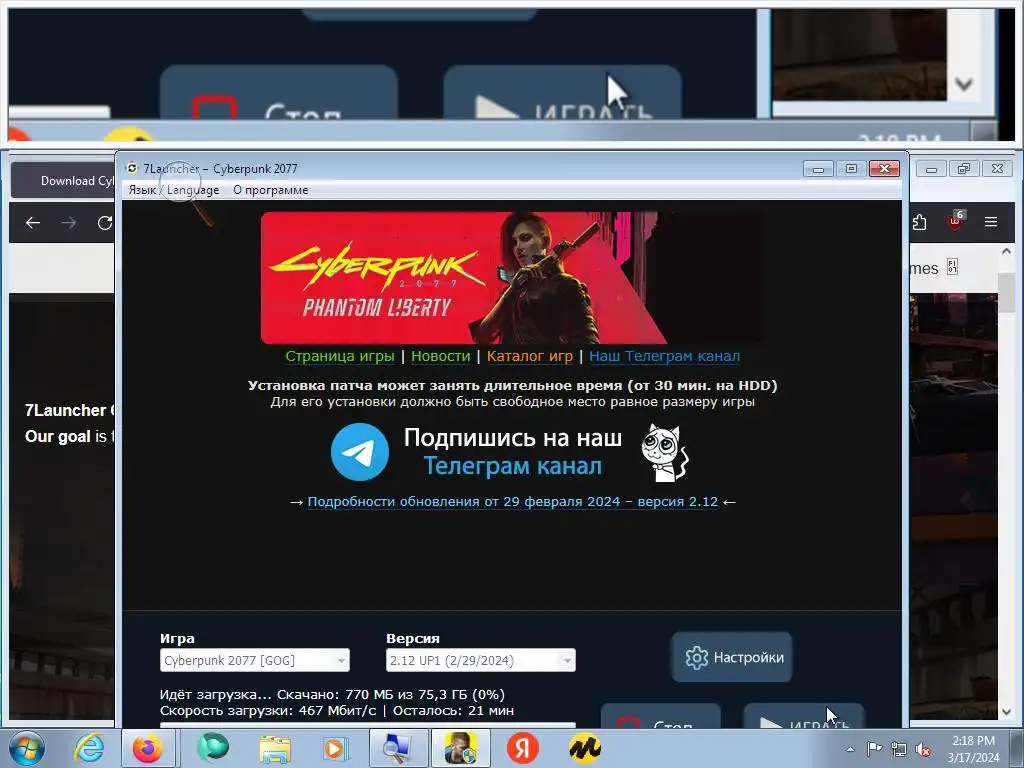This screenshot has height=768, width=1024.
Task: Open the muted volume tray icon
Action: coord(923,750)
